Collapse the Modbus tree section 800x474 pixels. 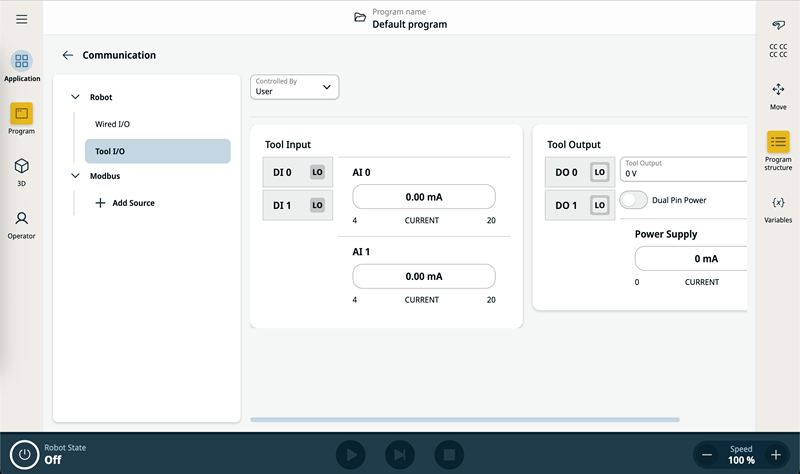coord(75,176)
